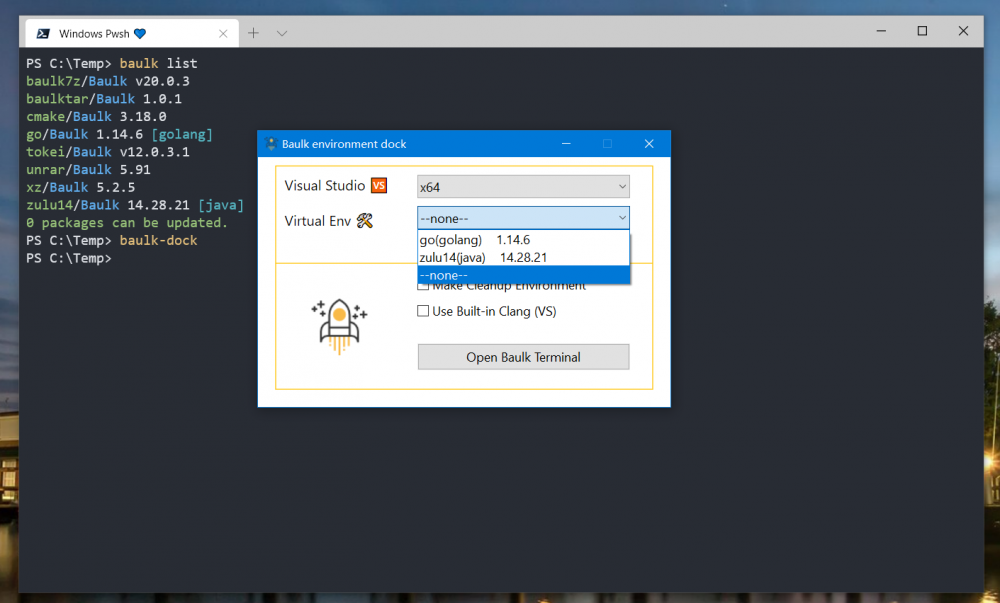This screenshot has width=1000, height=603.
Task: Click the 'baulk list' command text
Action: [x=158, y=63]
